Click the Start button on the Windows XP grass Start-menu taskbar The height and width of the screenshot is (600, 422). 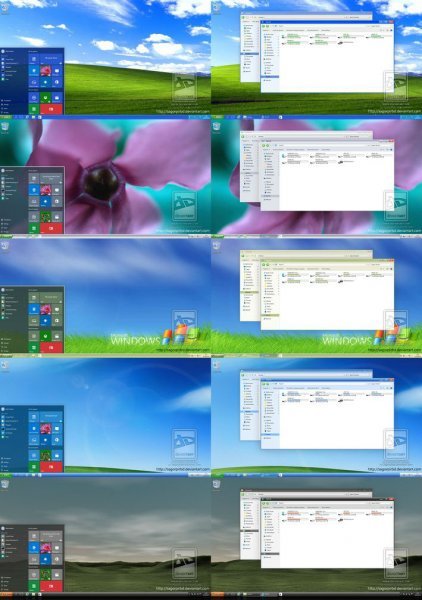click(6, 356)
